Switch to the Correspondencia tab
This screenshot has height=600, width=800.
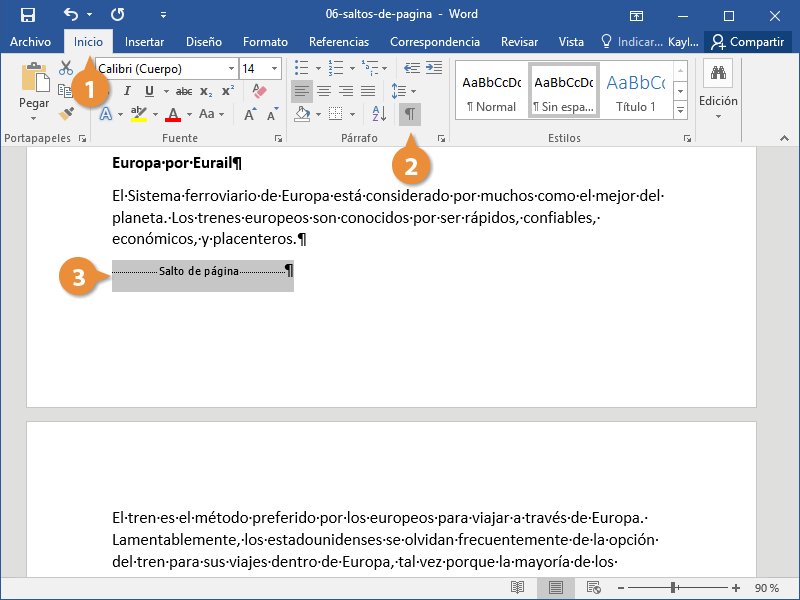[435, 42]
